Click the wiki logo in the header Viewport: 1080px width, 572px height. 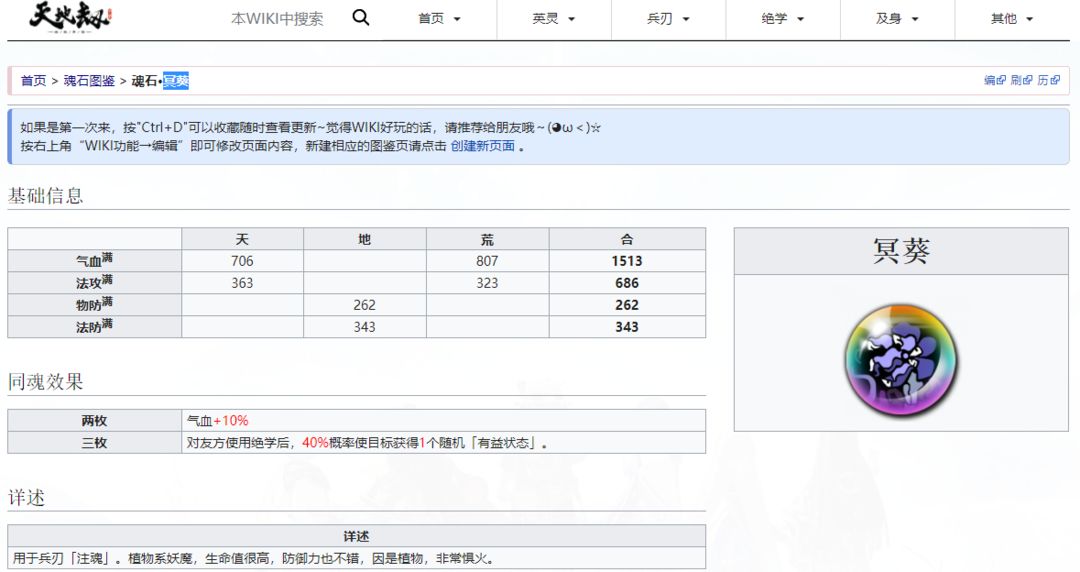coord(71,17)
